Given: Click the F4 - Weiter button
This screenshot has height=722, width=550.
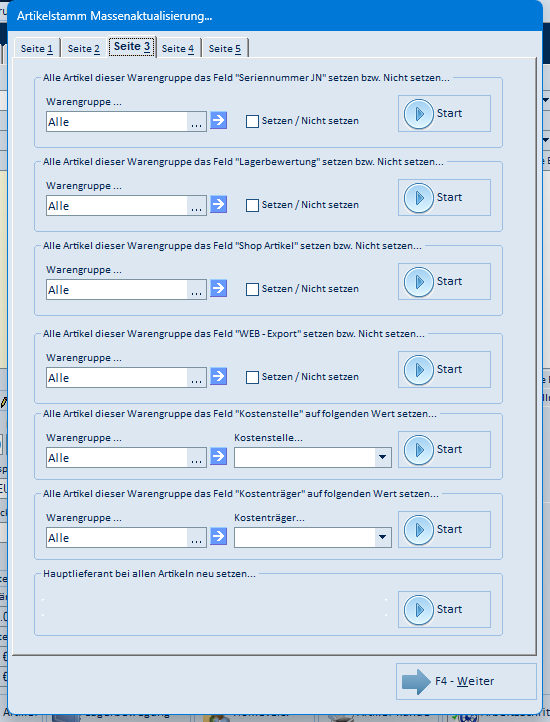Looking at the screenshot, I should coord(466,681).
